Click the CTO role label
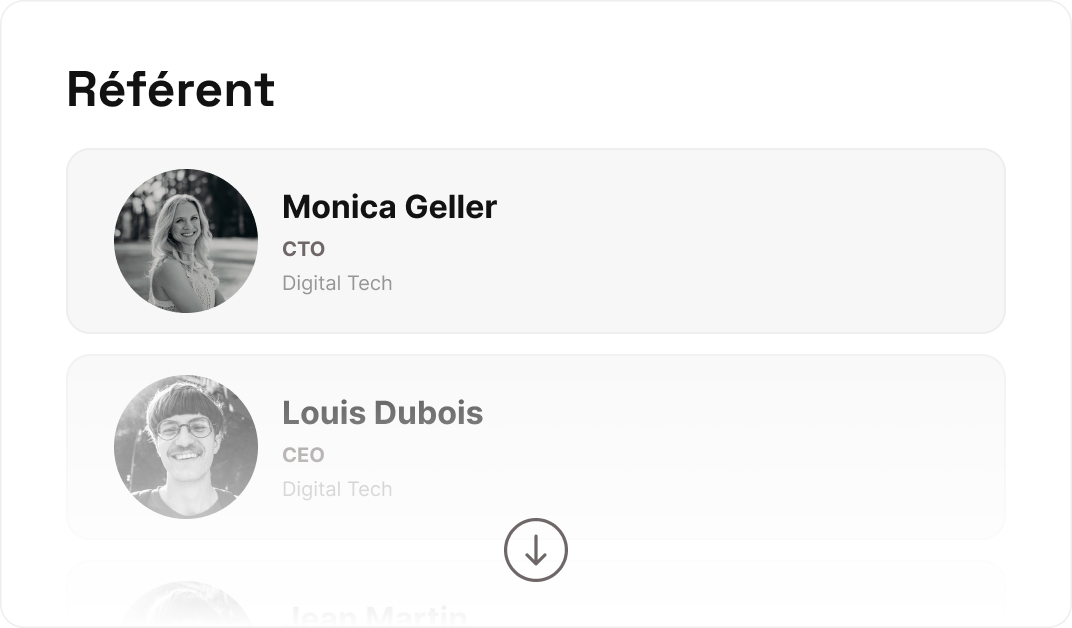Viewport: 1072px width, 628px height. (x=304, y=249)
